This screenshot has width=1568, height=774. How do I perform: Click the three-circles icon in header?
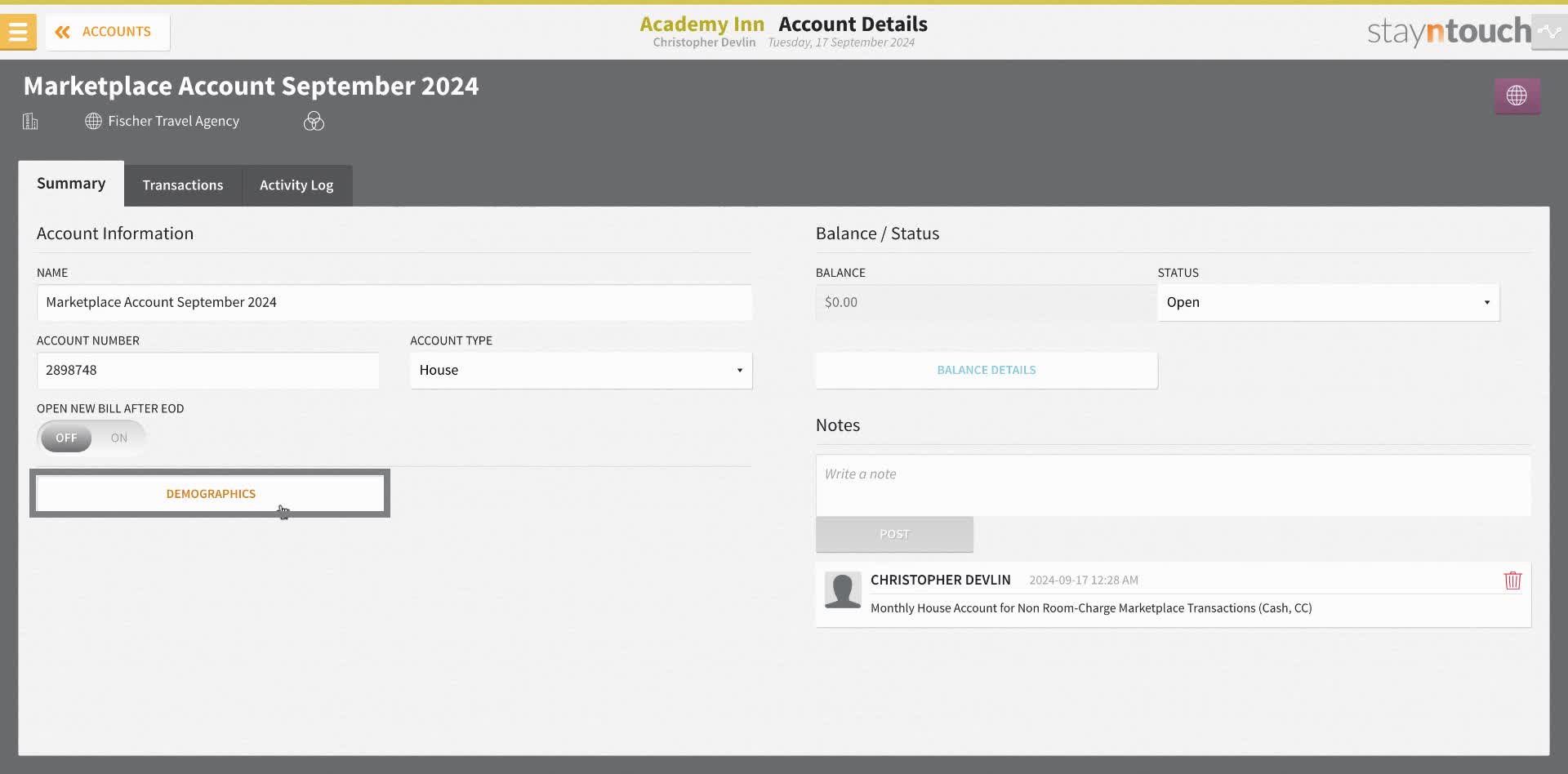pyautogui.click(x=314, y=122)
